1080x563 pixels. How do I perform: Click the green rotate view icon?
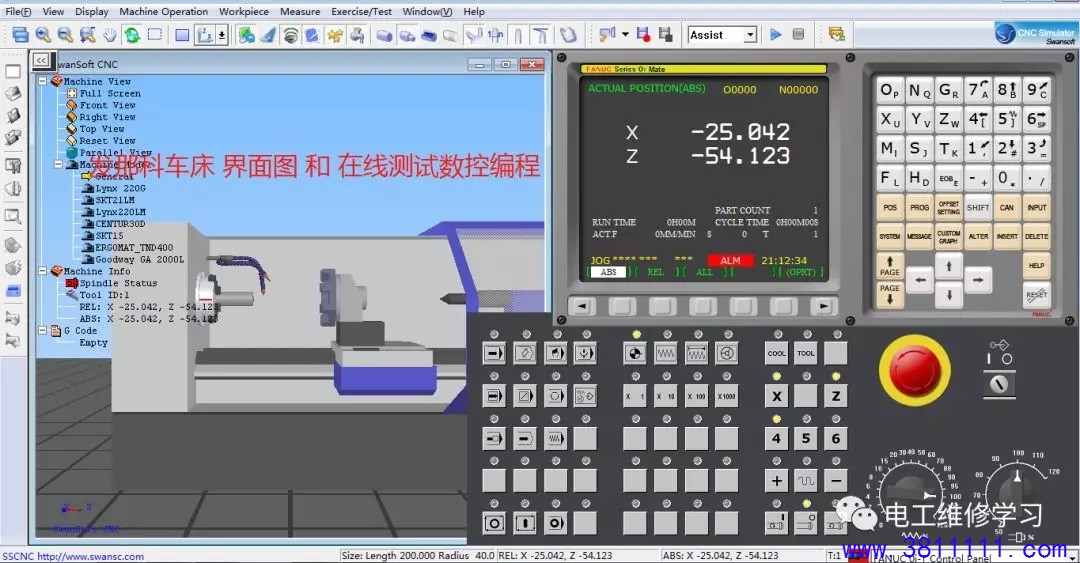click(x=132, y=34)
